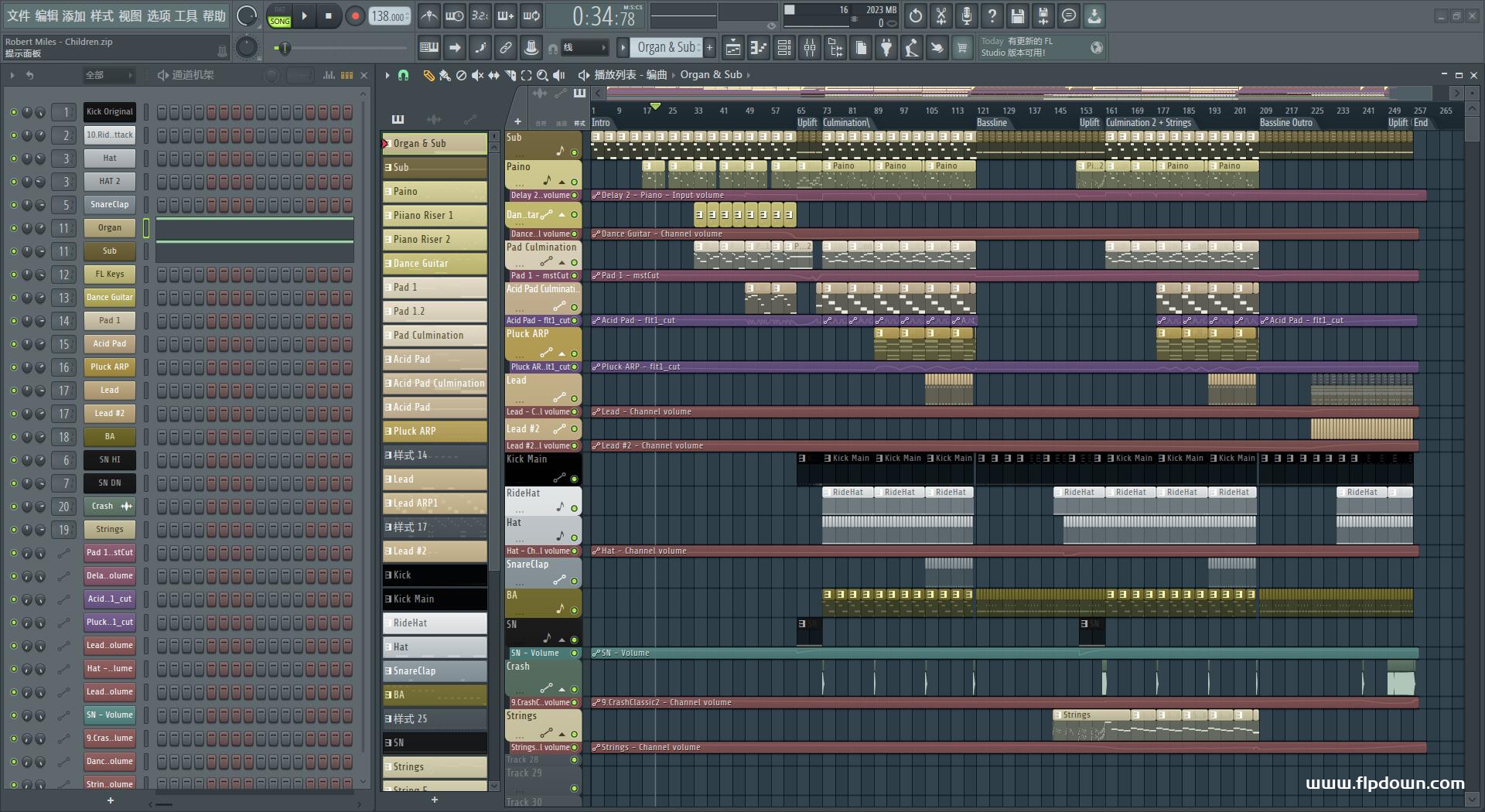
Task: Open the playlist window icon
Action: tap(732, 48)
